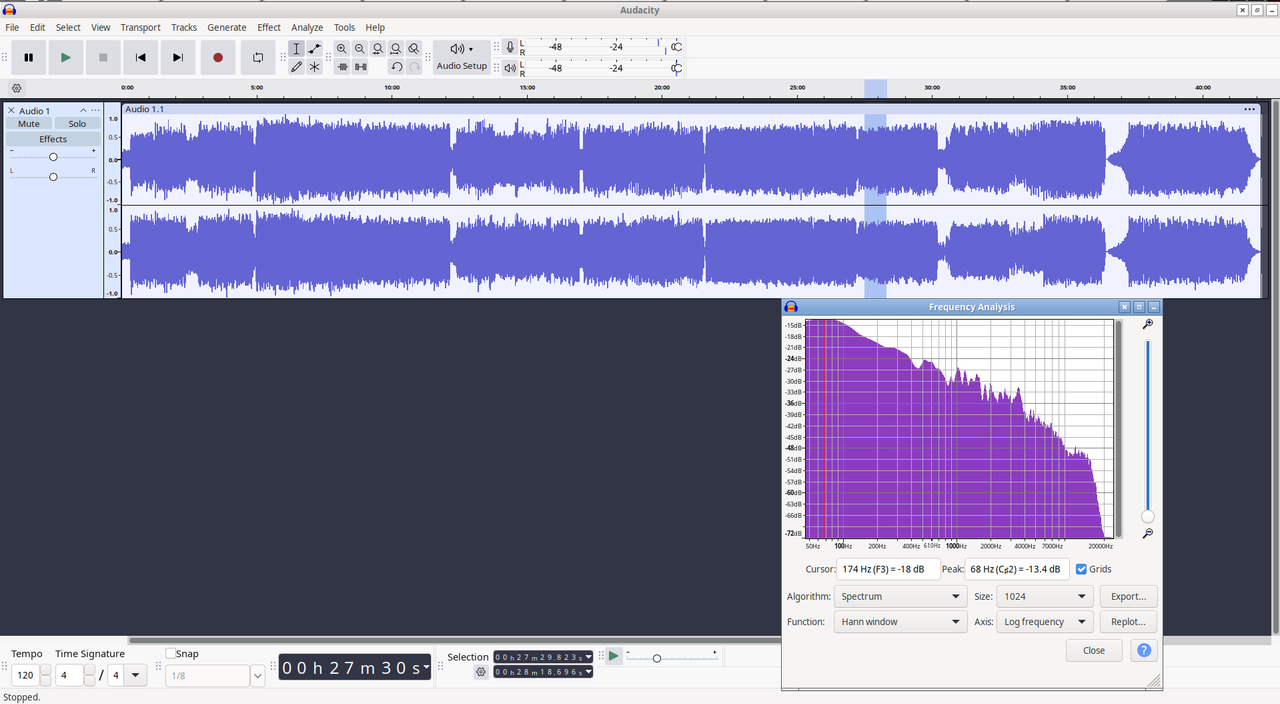
Task: Click Fit selection to width icon
Action: 378,49
